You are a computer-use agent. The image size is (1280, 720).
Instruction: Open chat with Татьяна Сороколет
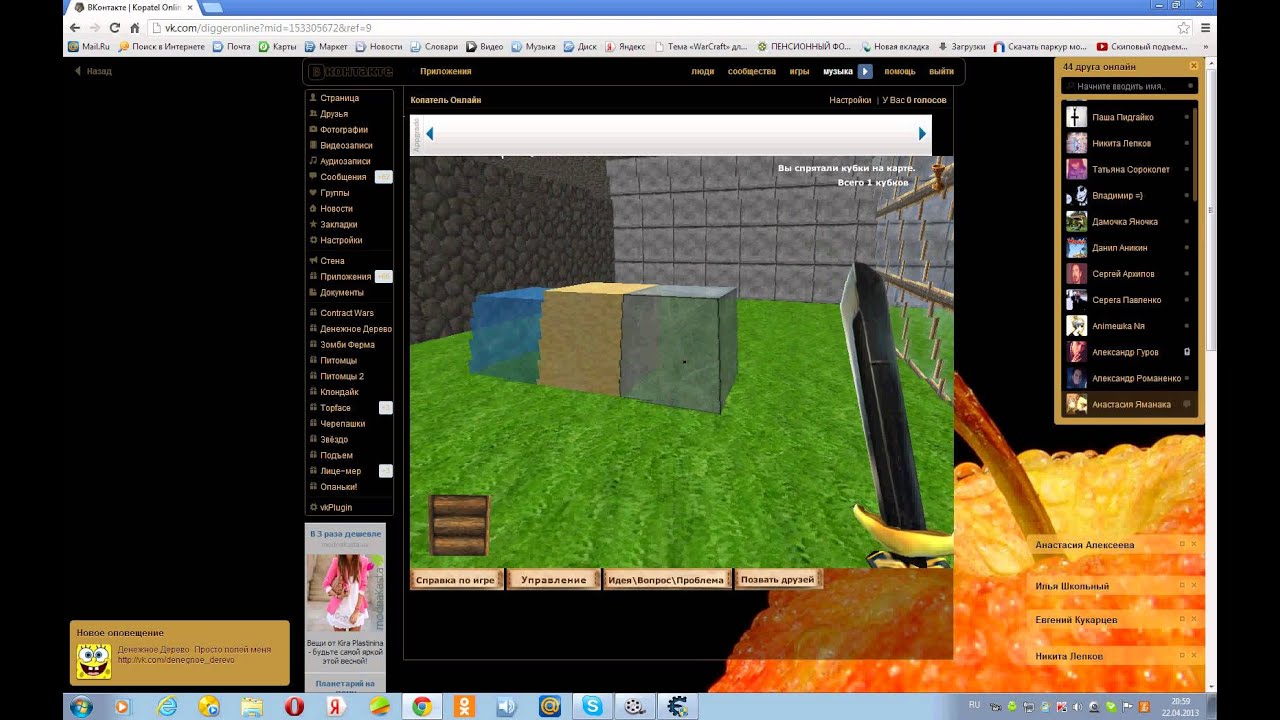click(x=1129, y=169)
